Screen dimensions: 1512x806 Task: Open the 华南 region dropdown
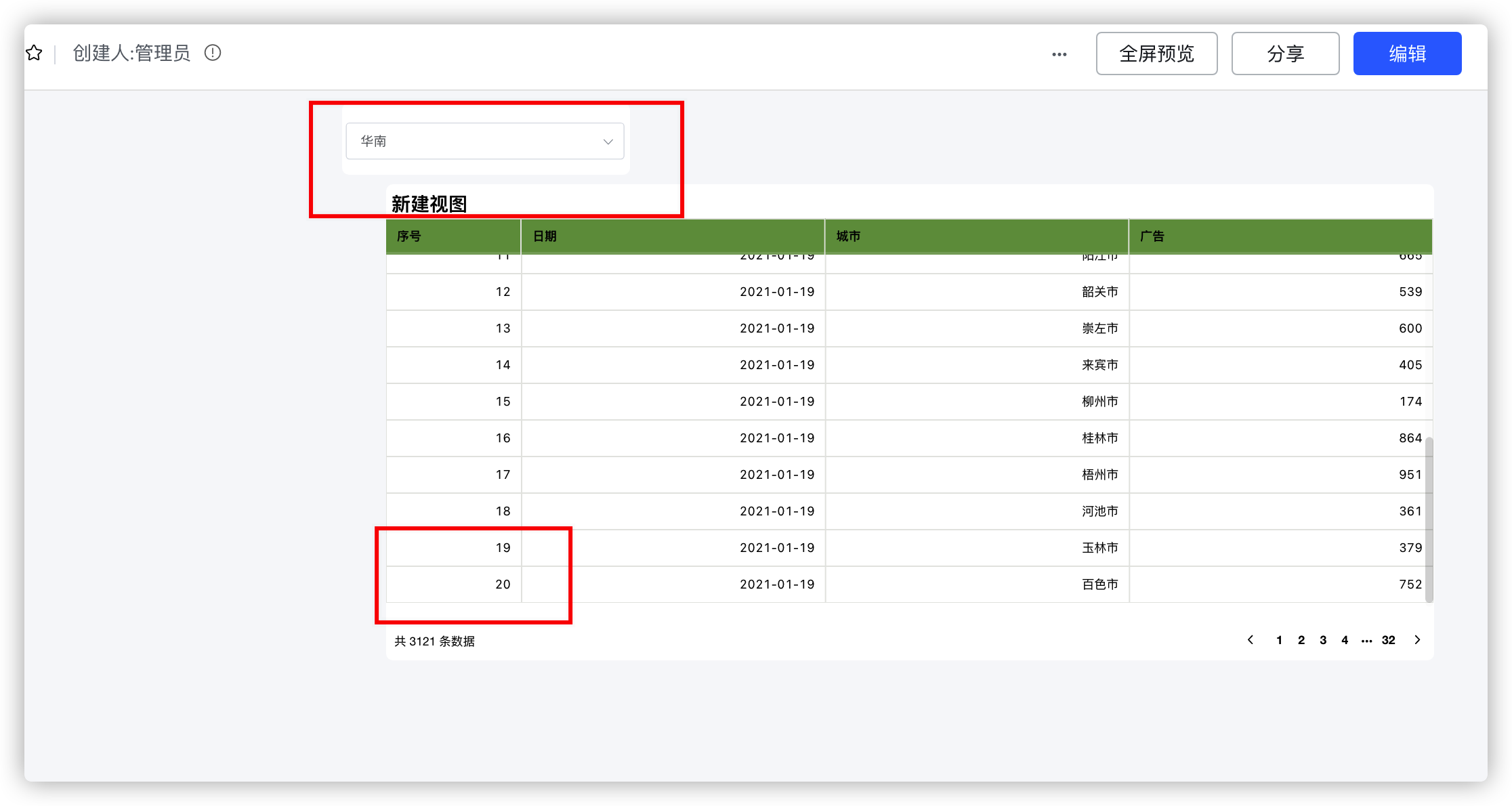click(x=485, y=141)
